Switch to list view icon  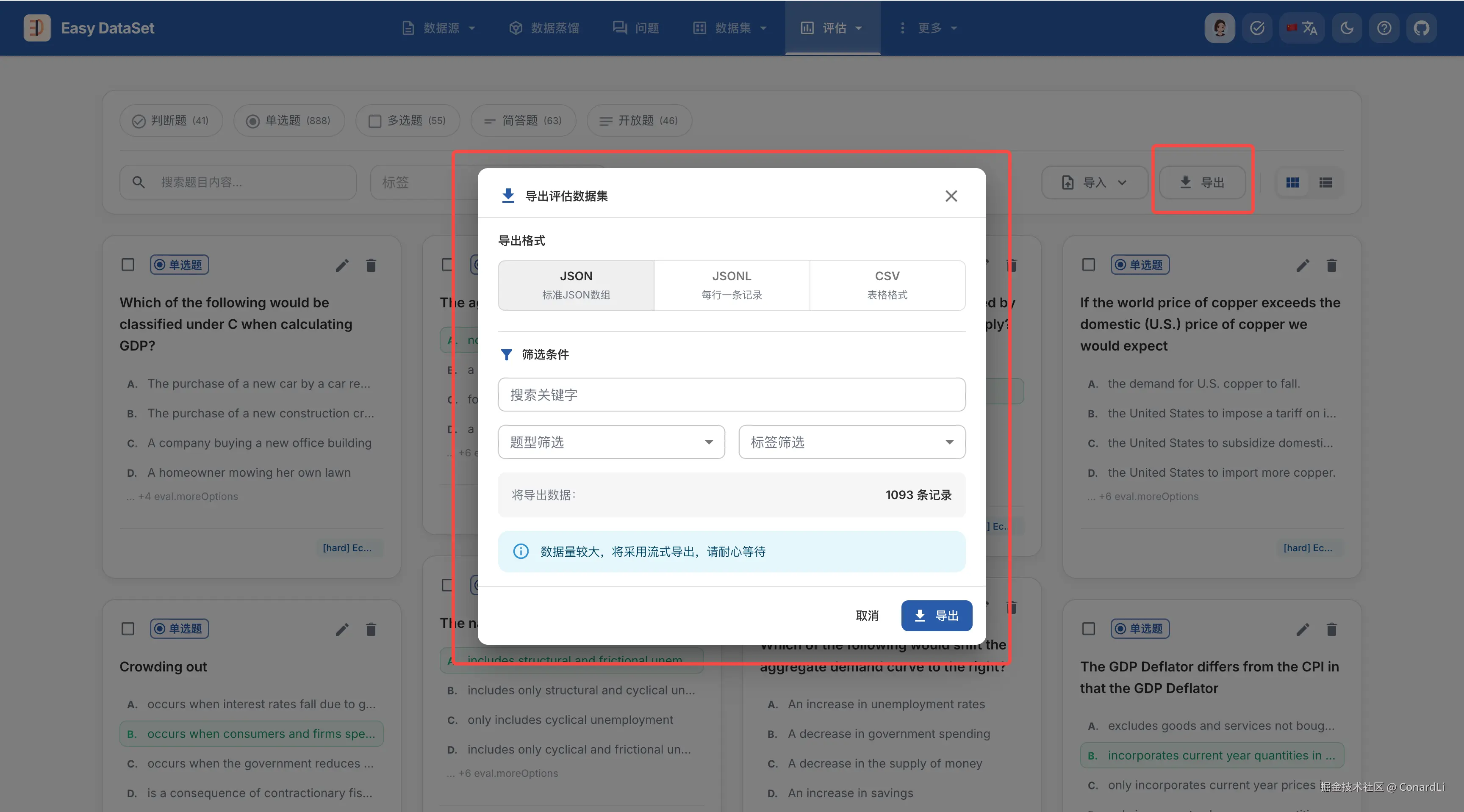1325,182
